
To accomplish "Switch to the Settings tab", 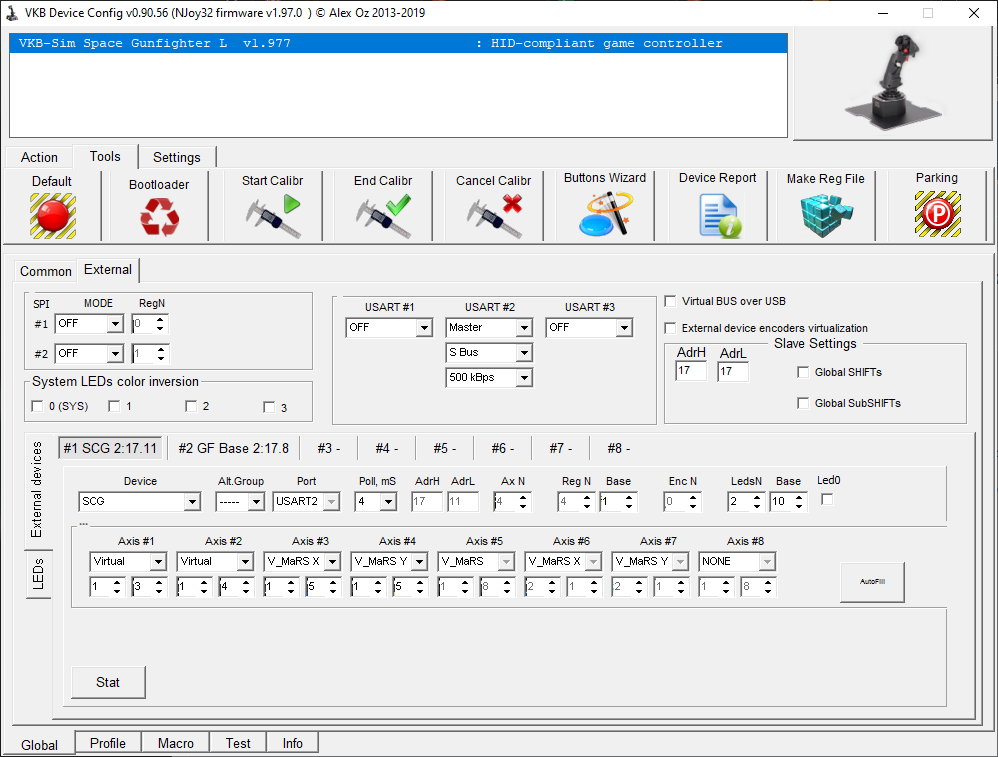I will [177, 157].
